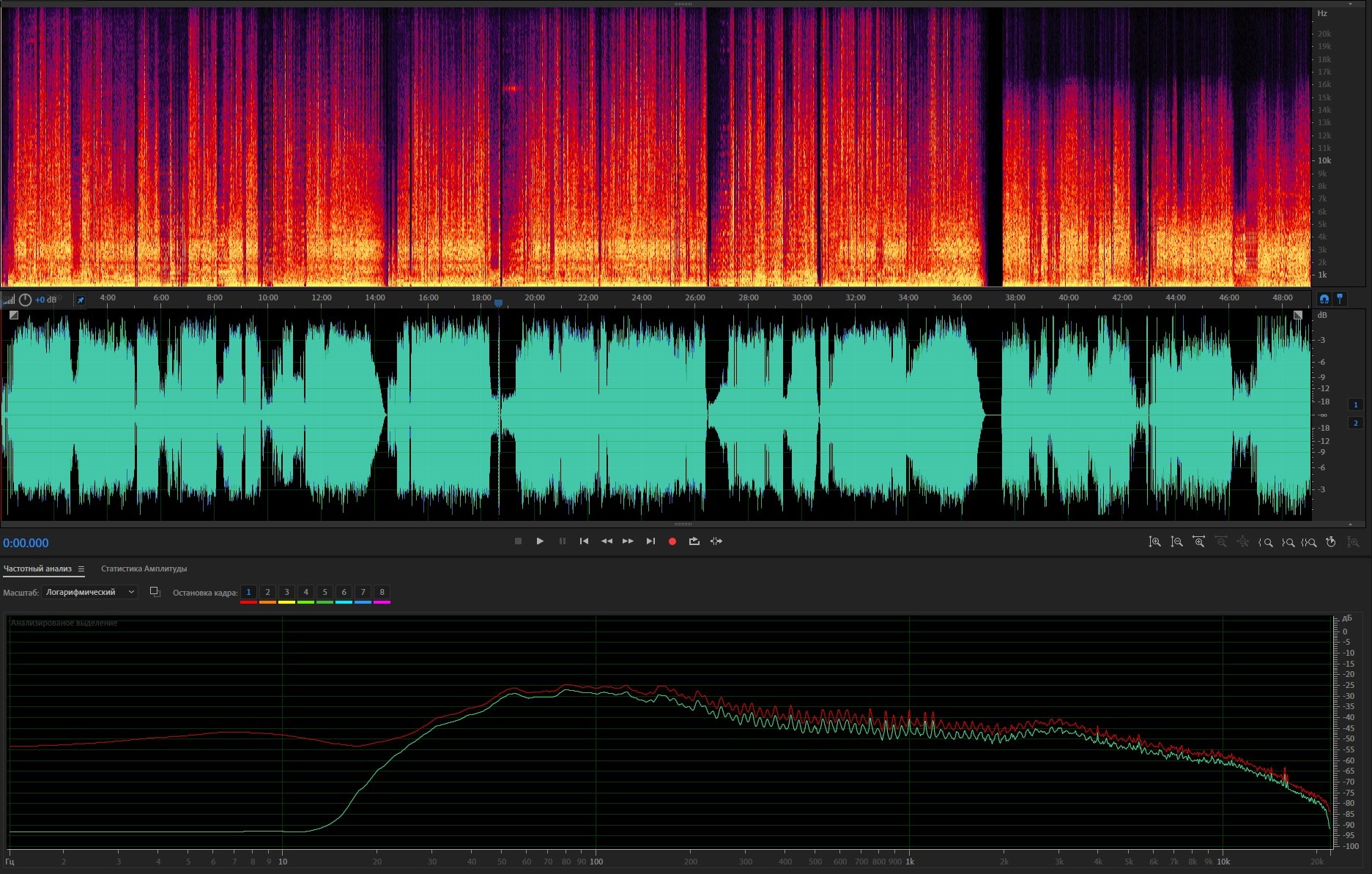This screenshot has height=874, width=1372.
Task: Toggle snapping magnet icon above waveform
Action: (x=1324, y=299)
